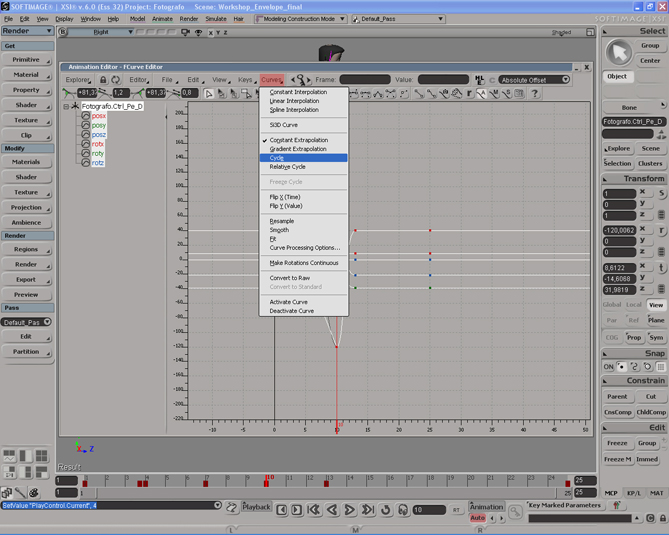Click the lock icon in the Animation Editor
The width and height of the screenshot is (669, 535).
click(102, 80)
